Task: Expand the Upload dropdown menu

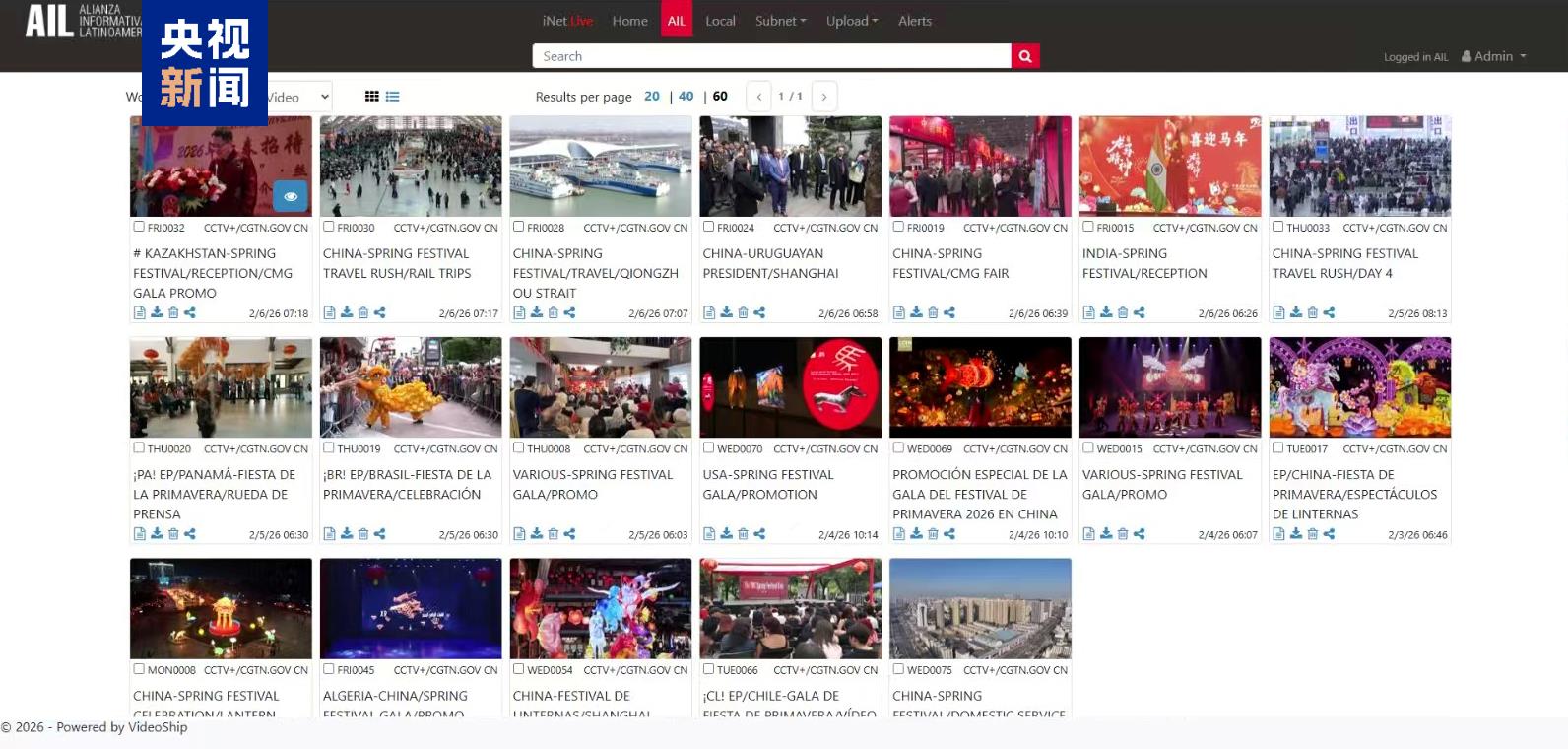Action: [852, 21]
